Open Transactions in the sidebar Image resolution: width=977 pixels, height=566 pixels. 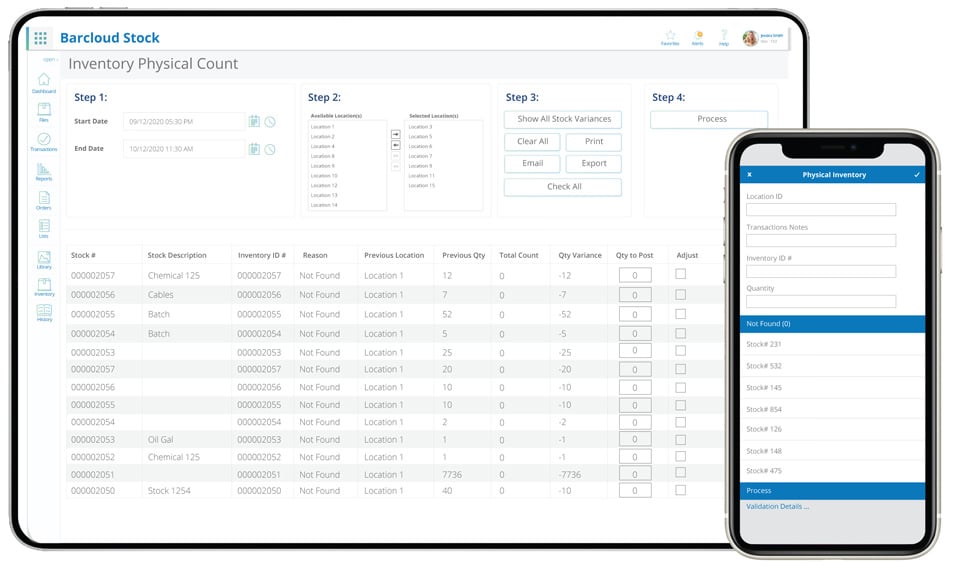[x=44, y=142]
